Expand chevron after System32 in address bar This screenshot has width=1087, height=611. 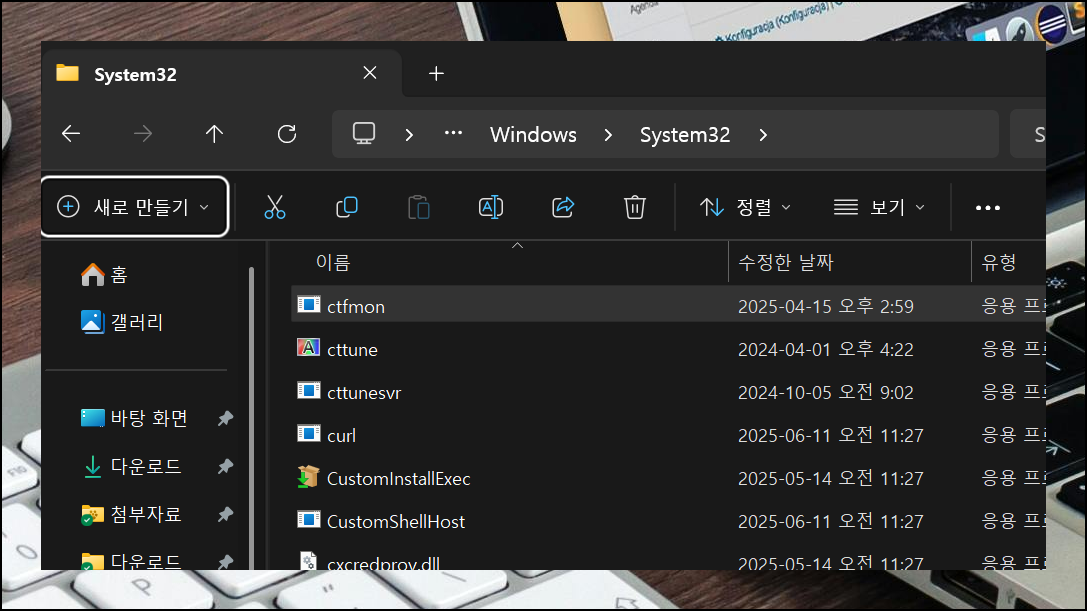[x=763, y=135]
